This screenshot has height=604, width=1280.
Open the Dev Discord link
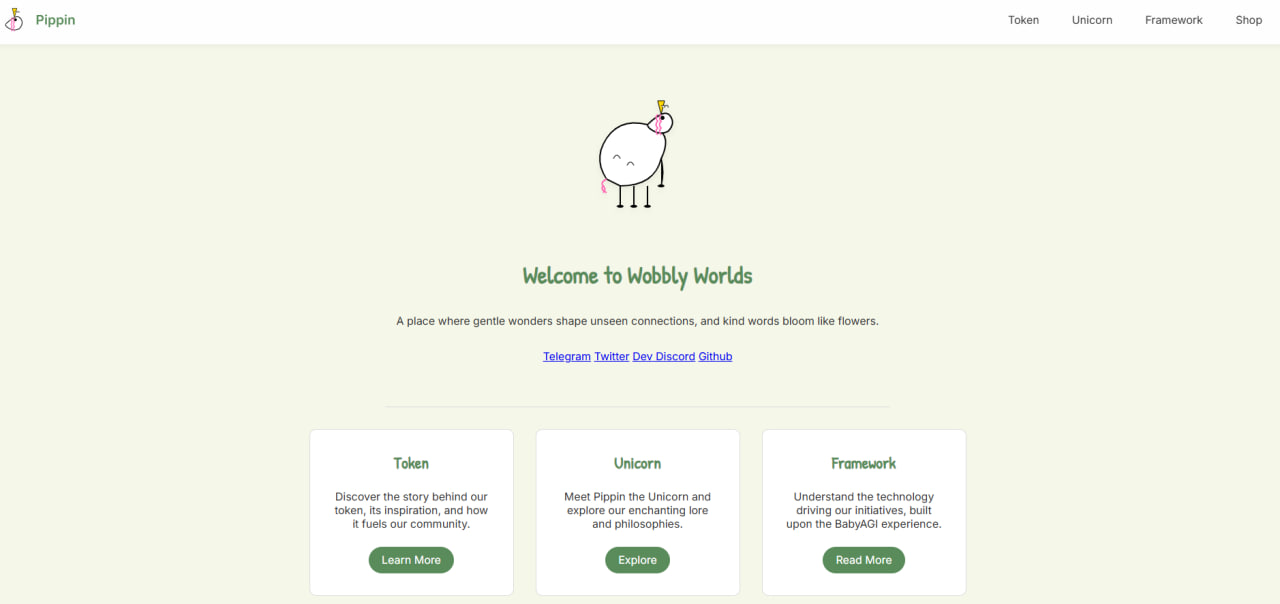pos(663,356)
